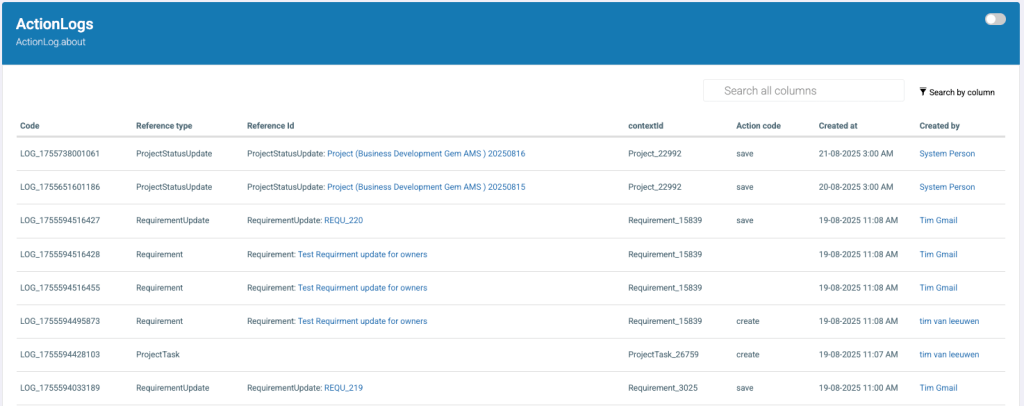Image resolution: width=1024 pixels, height=406 pixels.
Task: Open the REQU_220 reference link
Action: pyautogui.click(x=343, y=220)
